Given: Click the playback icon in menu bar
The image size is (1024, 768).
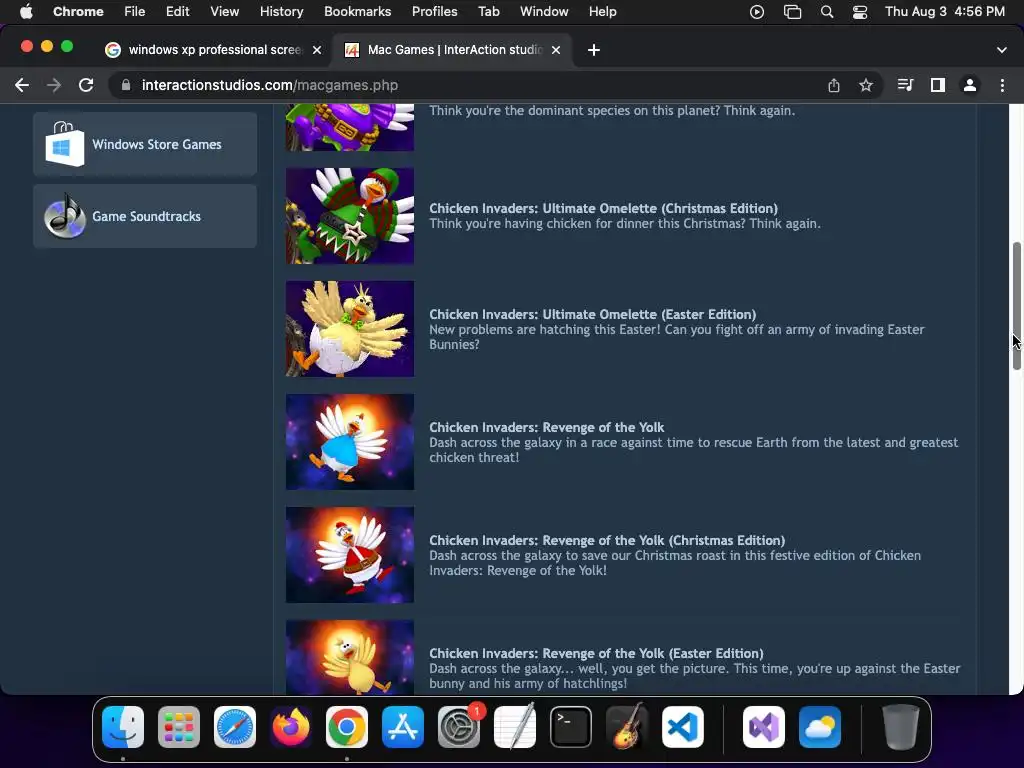Looking at the screenshot, I should 757,12.
